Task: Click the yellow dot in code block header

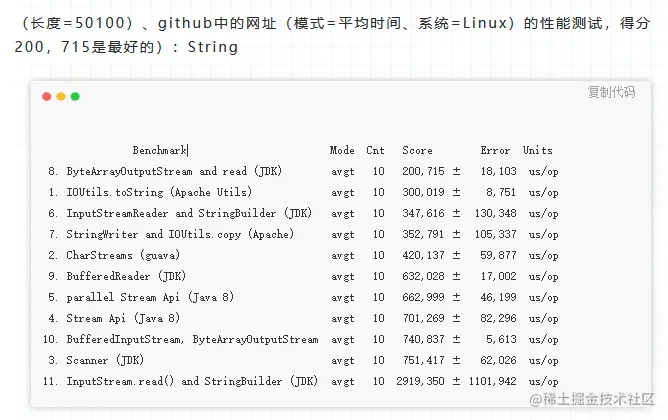Action: (x=61, y=97)
